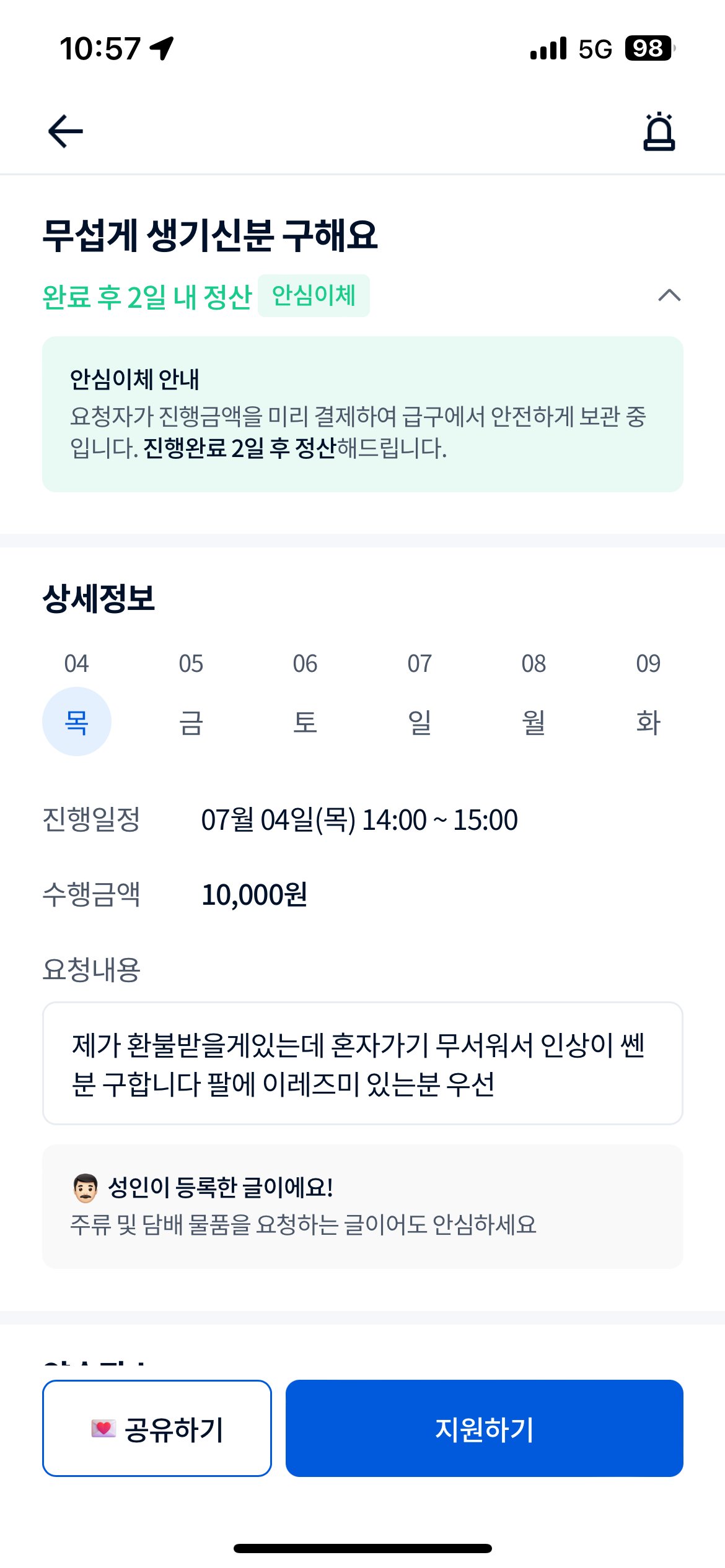Select Thursday 04 목 date
Image resolution: width=725 pixels, height=1568 pixels.
pos(77,721)
